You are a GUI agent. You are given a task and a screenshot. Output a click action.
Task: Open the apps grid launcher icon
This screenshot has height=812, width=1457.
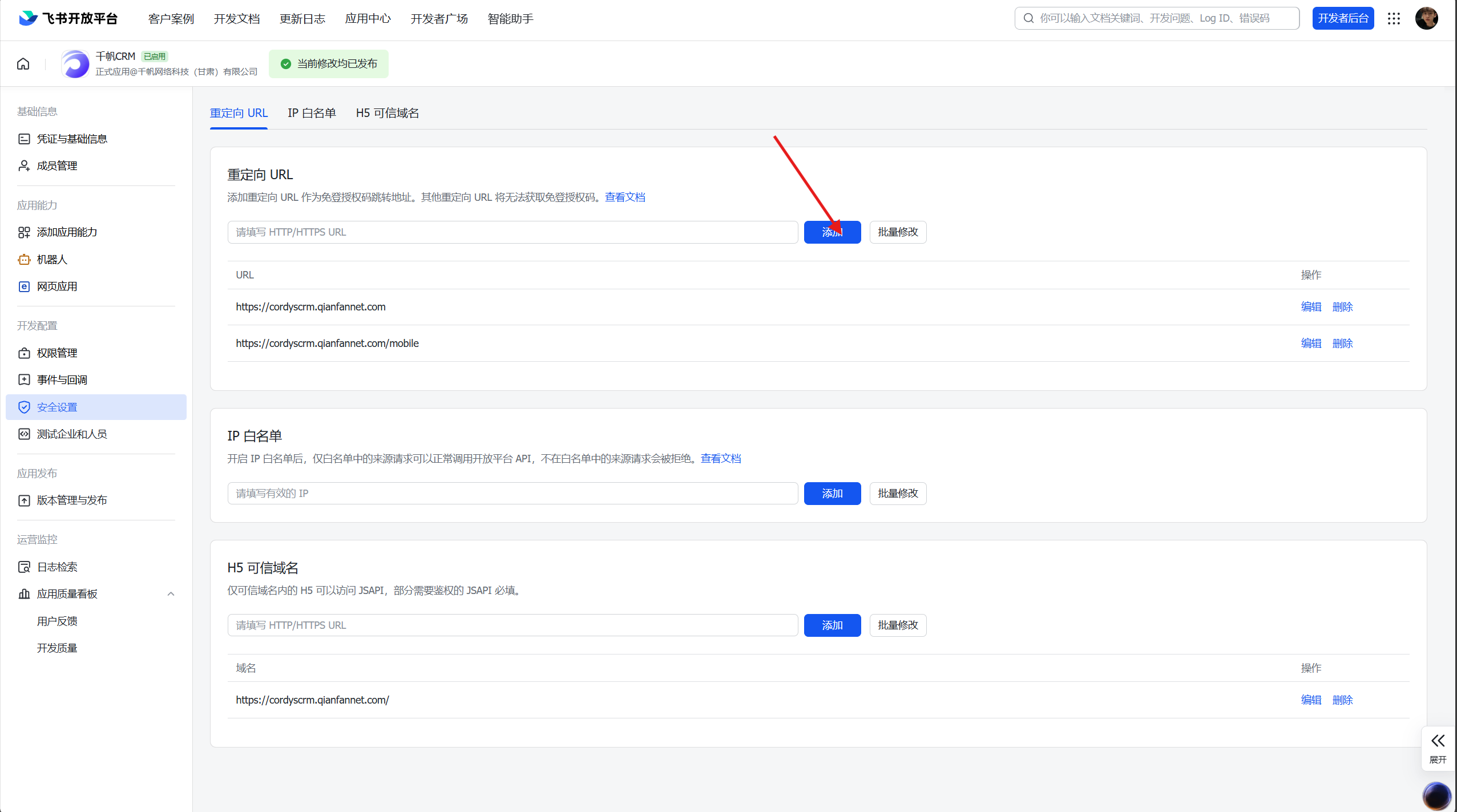pos(1394,18)
